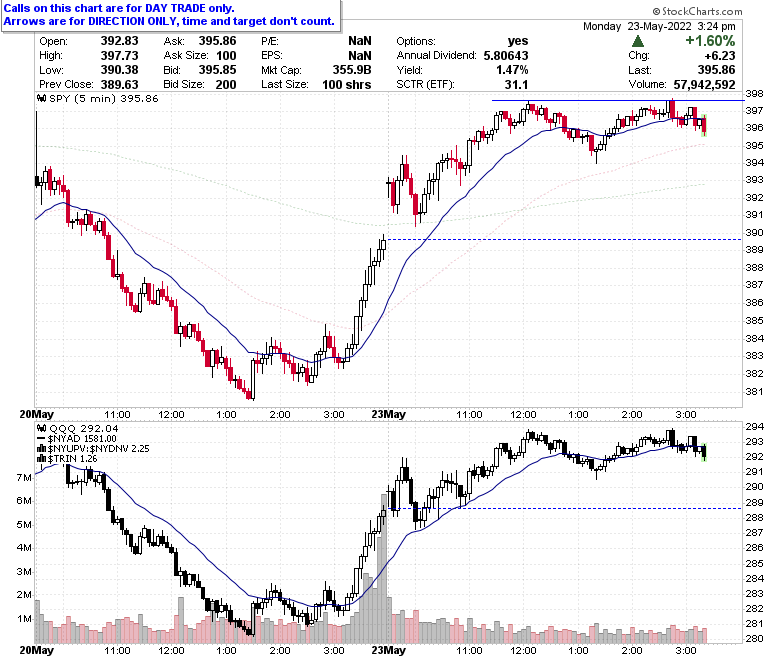Click the 'Arrows are for DIRECTION ONLY' note line
The width and height of the screenshot is (780, 659).
tap(169, 21)
